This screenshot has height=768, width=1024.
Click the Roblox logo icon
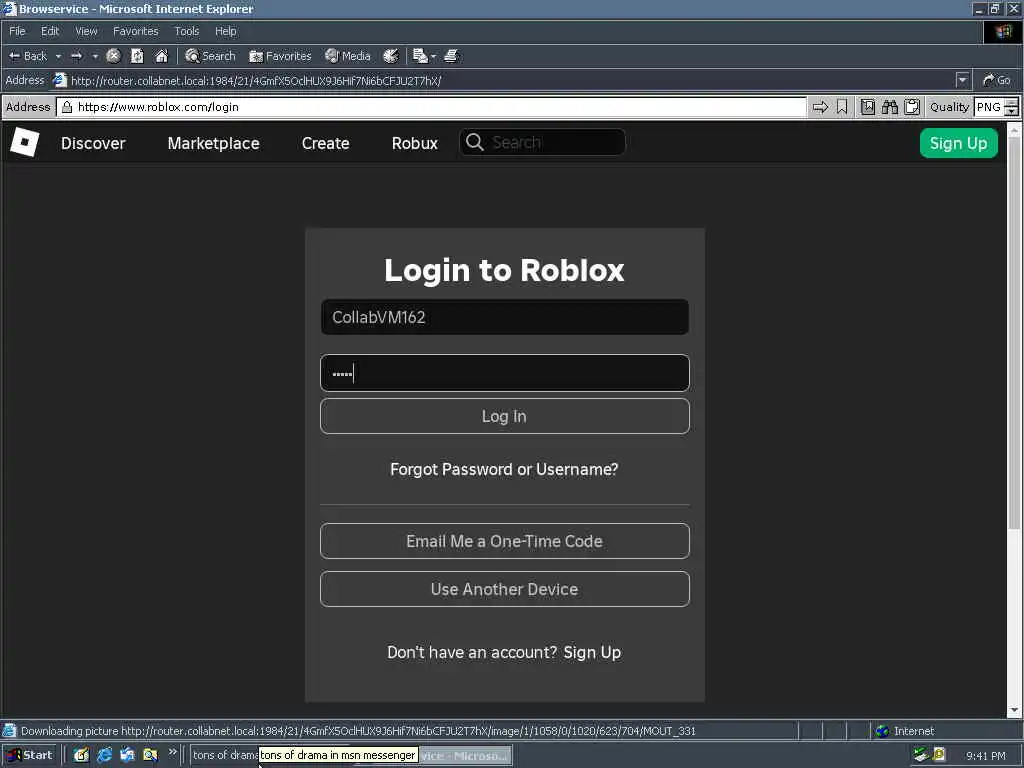(x=25, y=142)
